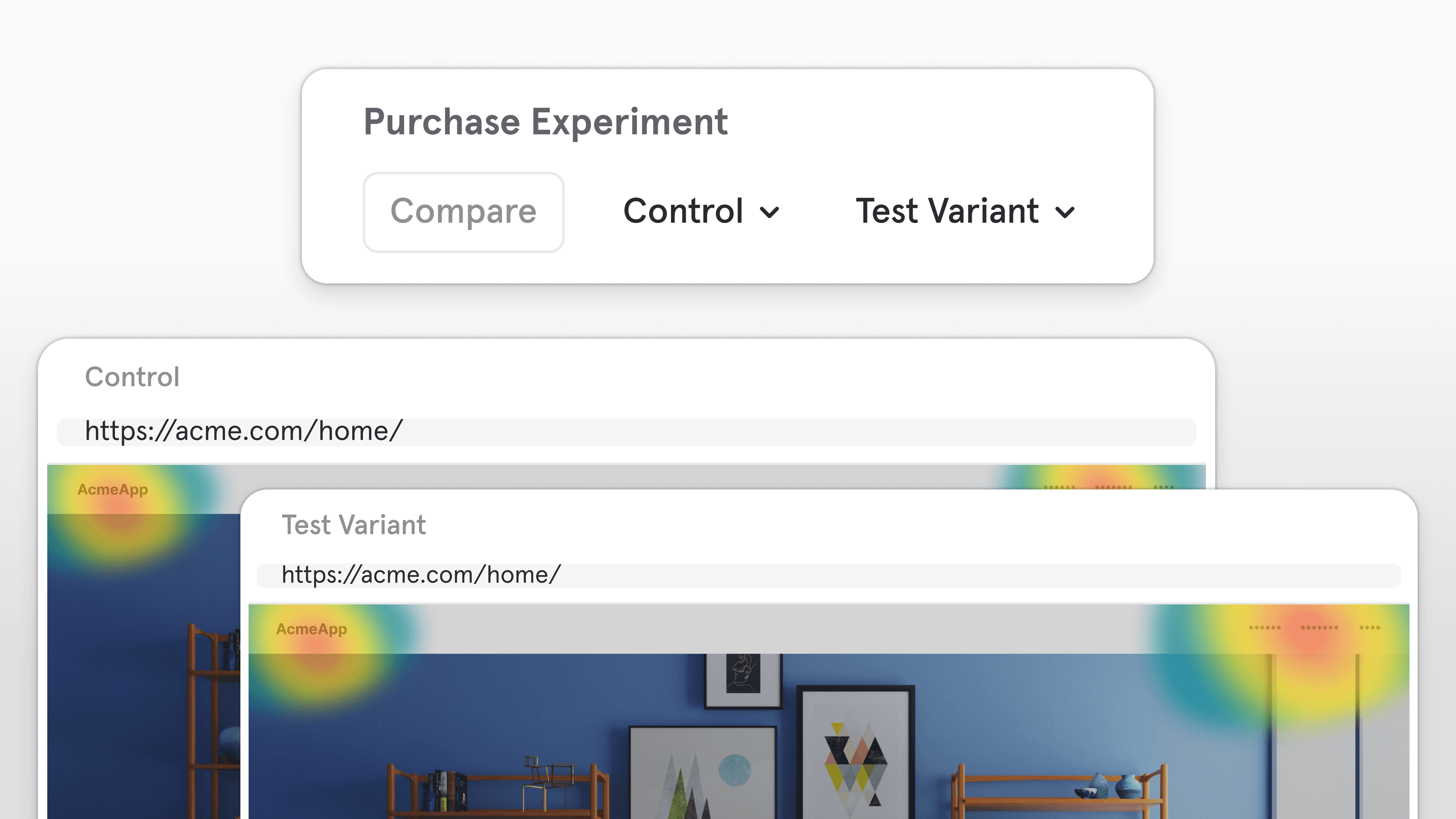Click the Compare button
Screen dimensions: 1456x819
[x=463, y=212]
